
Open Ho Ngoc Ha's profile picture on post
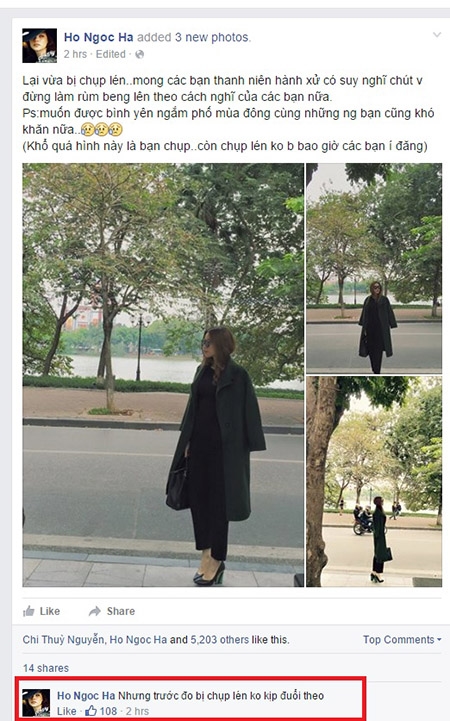pyautogui.click(x=40, y=46)
